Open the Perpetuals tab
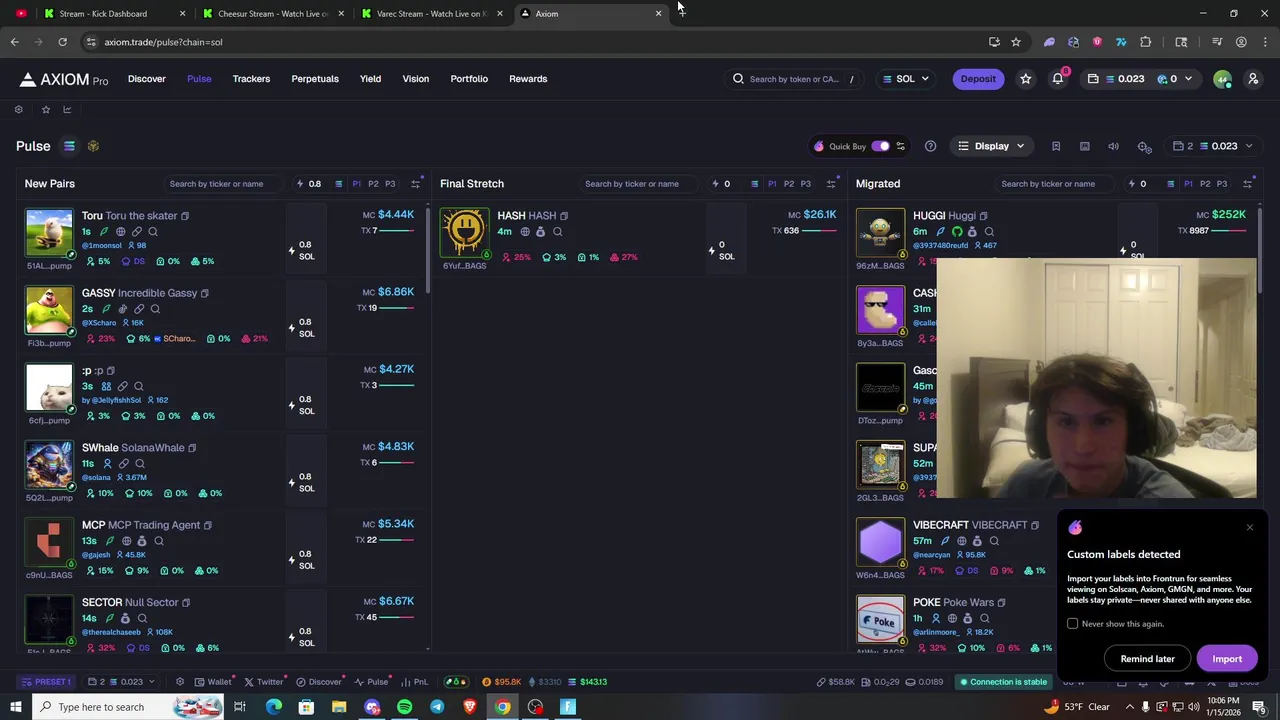Image resolution: width=1280 pixels, height=720 pixels. point(315,79)
